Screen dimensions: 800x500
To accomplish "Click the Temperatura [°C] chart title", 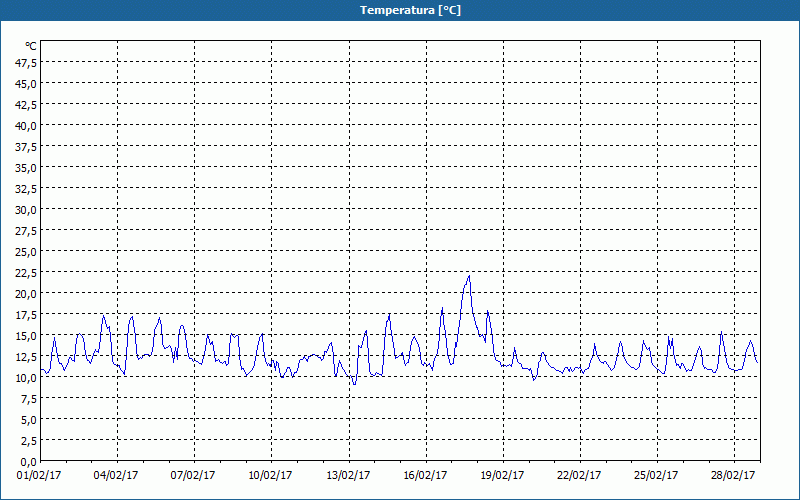I will click(x=410, y=10).
